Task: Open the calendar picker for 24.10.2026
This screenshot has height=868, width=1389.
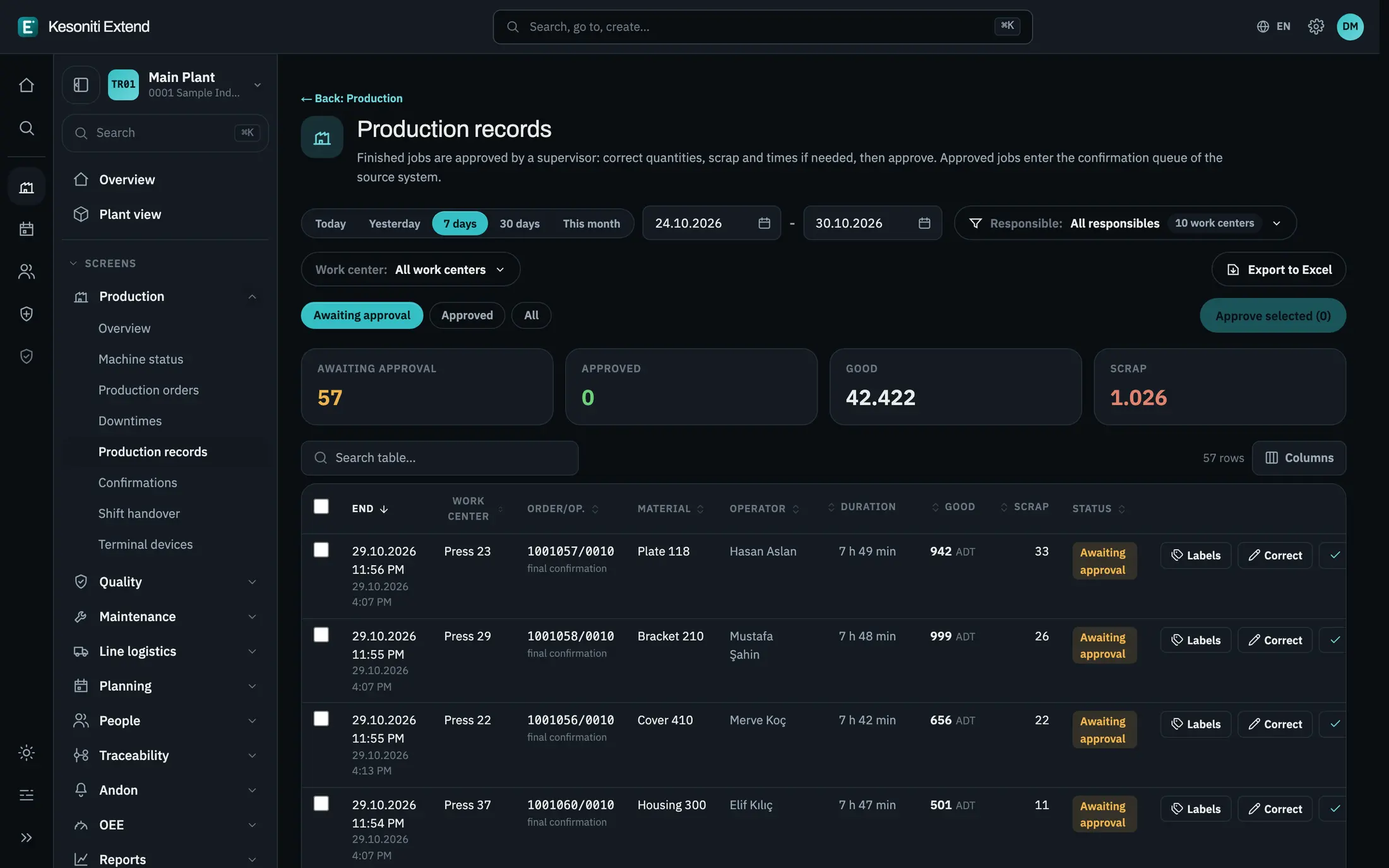Action: point(764,223)
